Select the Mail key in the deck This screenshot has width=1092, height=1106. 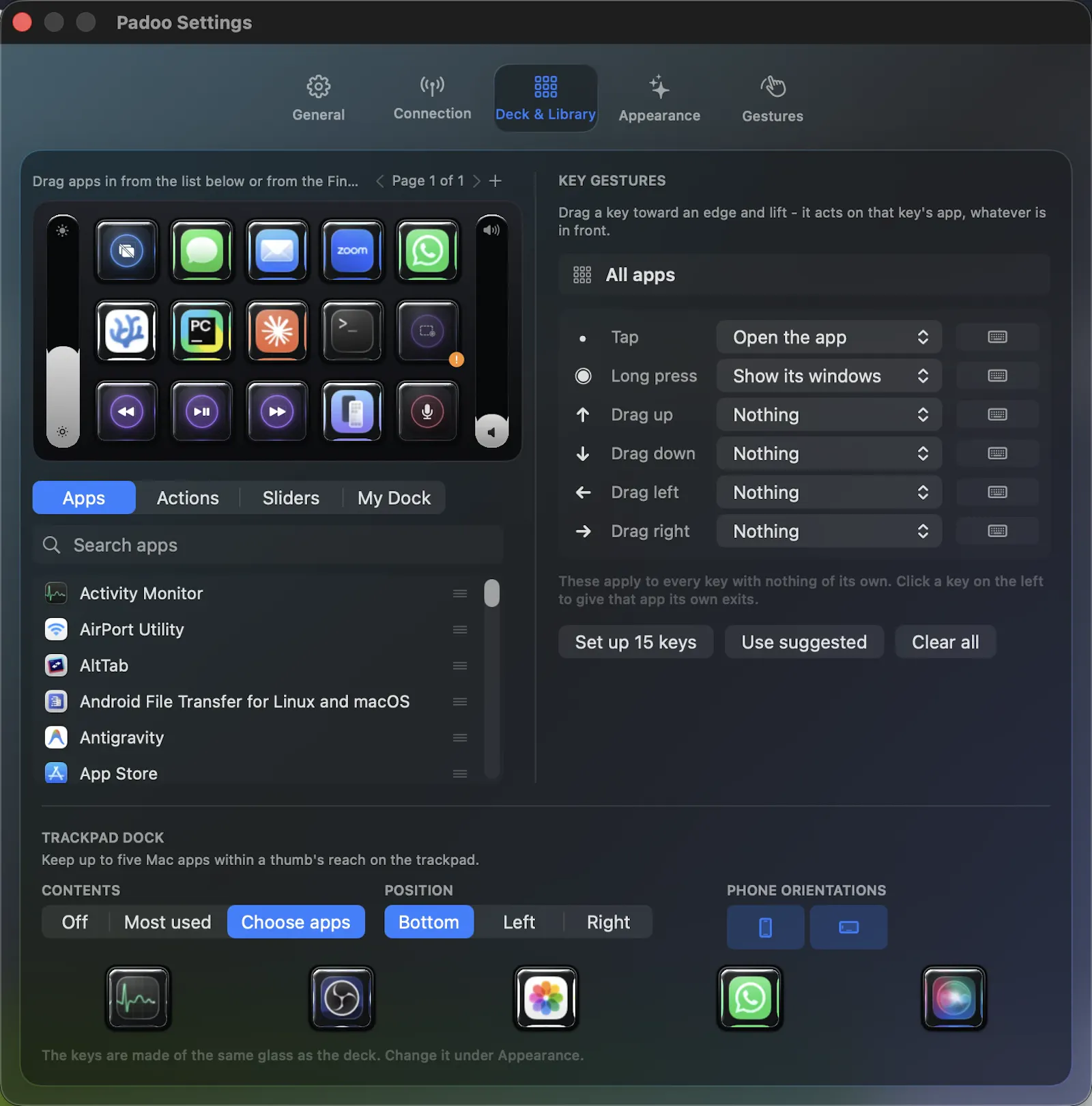(x=277, y=251)
